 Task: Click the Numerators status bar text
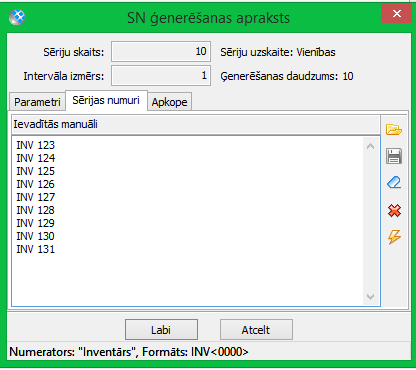129,352
